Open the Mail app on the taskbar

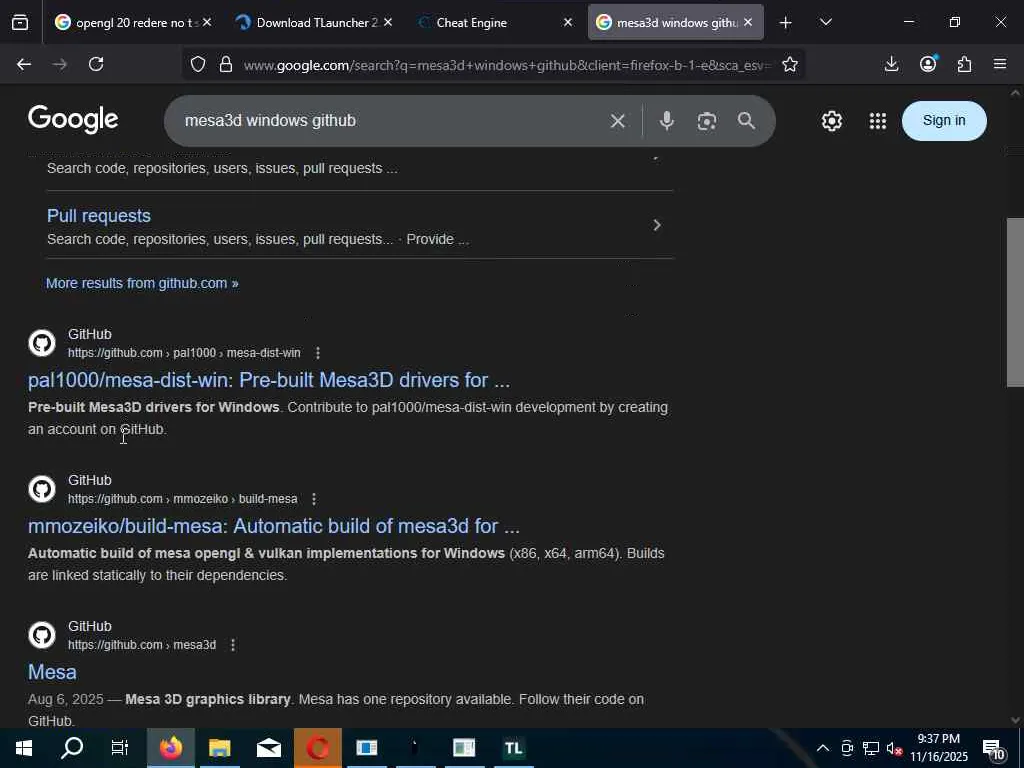pyautogui.click(x=268, y=748)
